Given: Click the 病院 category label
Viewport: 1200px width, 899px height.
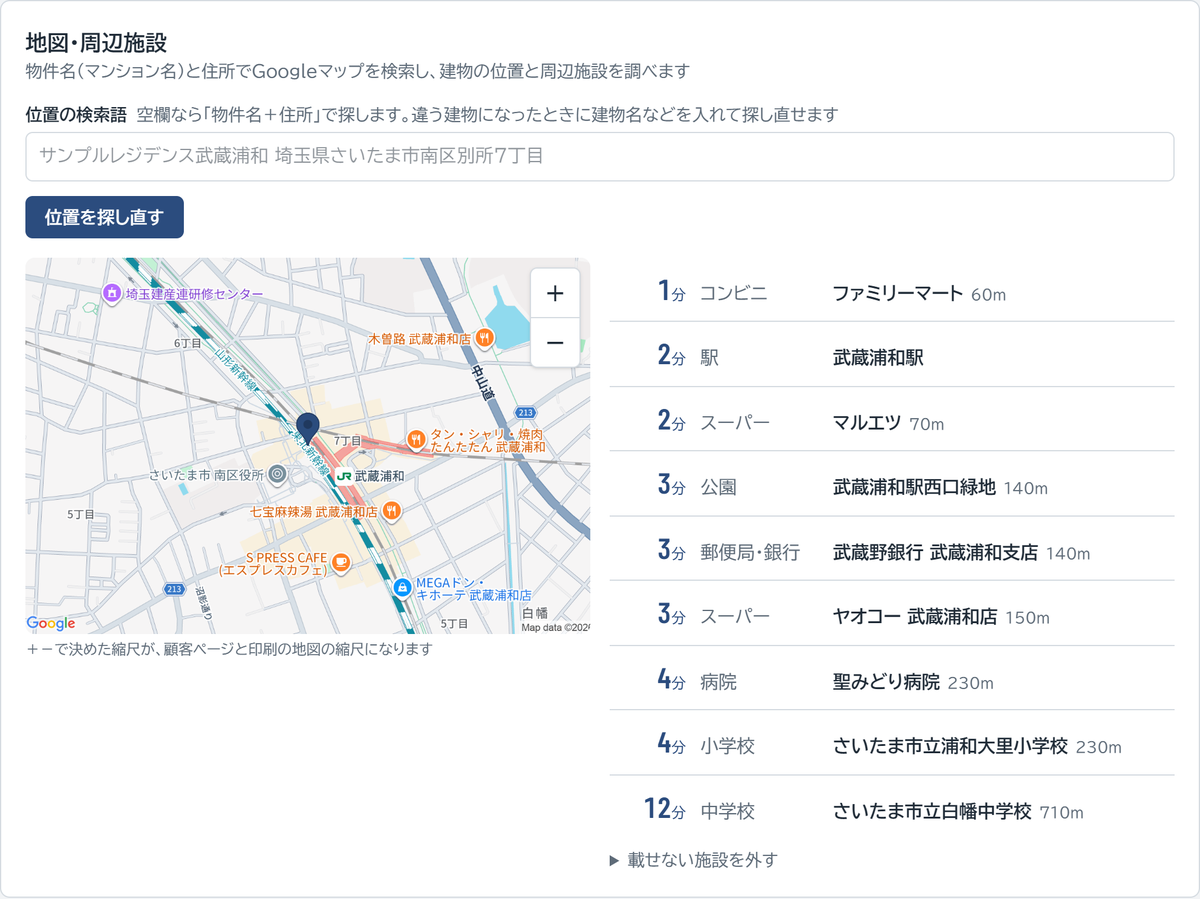Looking at the screenshot, I should (x=718, y=682).
